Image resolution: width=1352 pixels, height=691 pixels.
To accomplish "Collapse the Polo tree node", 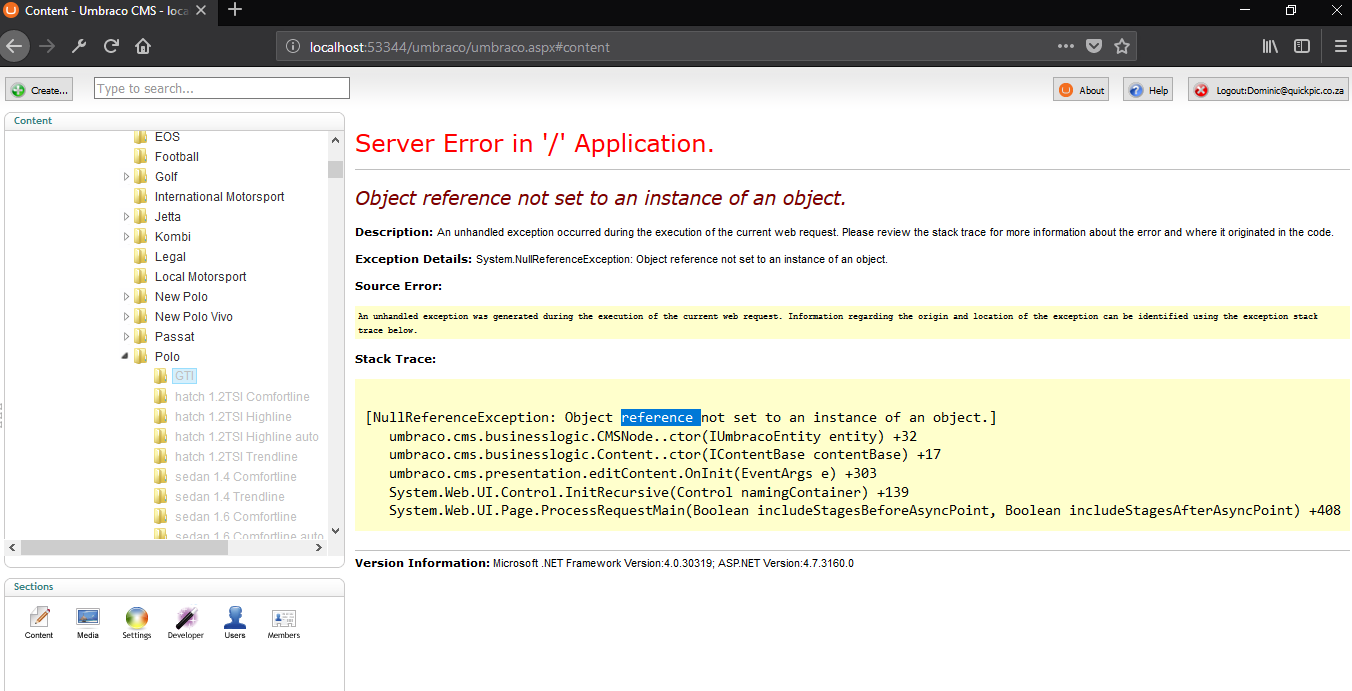I will click(x=127, y=356).
